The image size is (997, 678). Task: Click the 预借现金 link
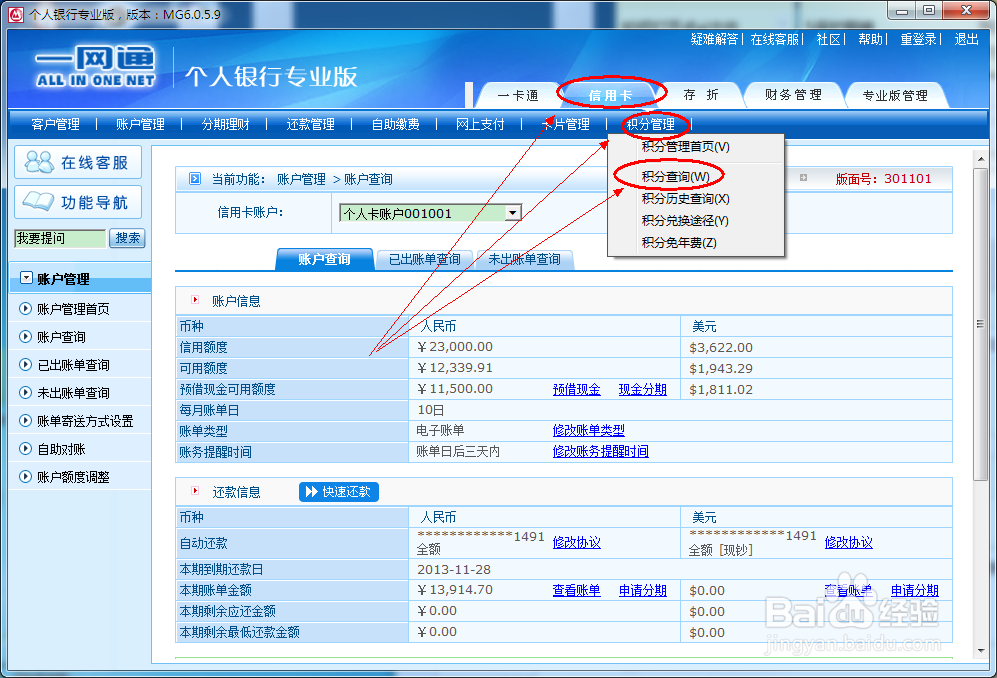(578, 389)
